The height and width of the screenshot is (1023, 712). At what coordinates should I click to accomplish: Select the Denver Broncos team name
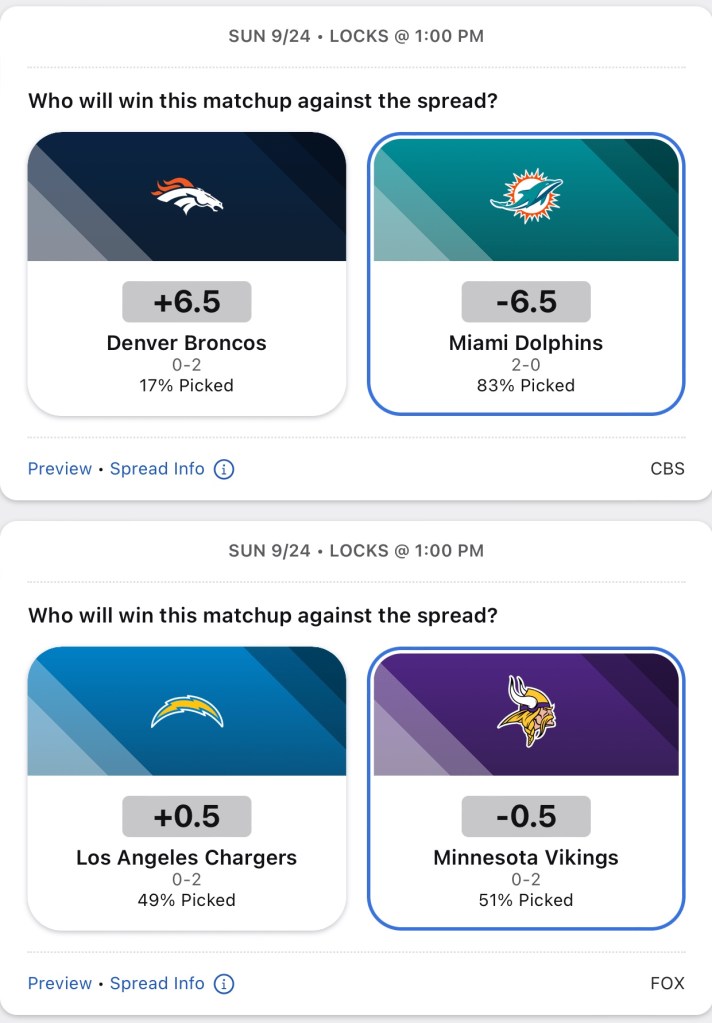[187, 343]
